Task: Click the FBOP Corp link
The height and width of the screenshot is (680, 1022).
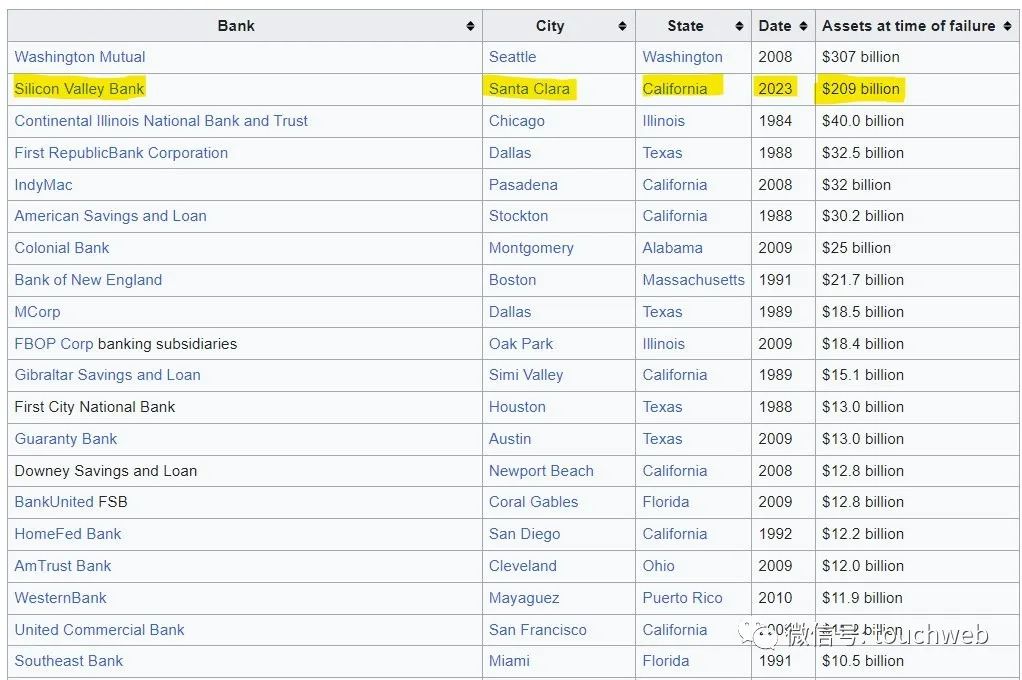Action: coord(54,344)
